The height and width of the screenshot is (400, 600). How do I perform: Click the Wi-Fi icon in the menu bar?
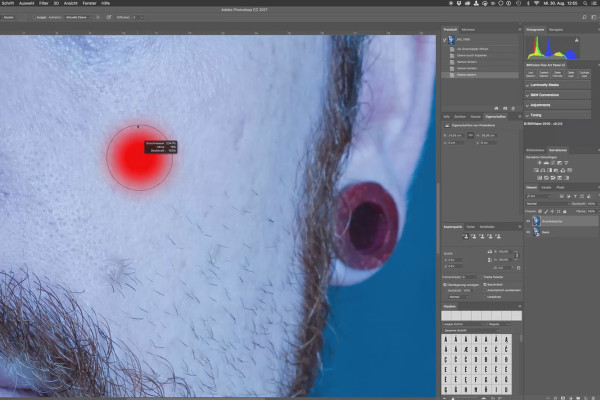536,3
